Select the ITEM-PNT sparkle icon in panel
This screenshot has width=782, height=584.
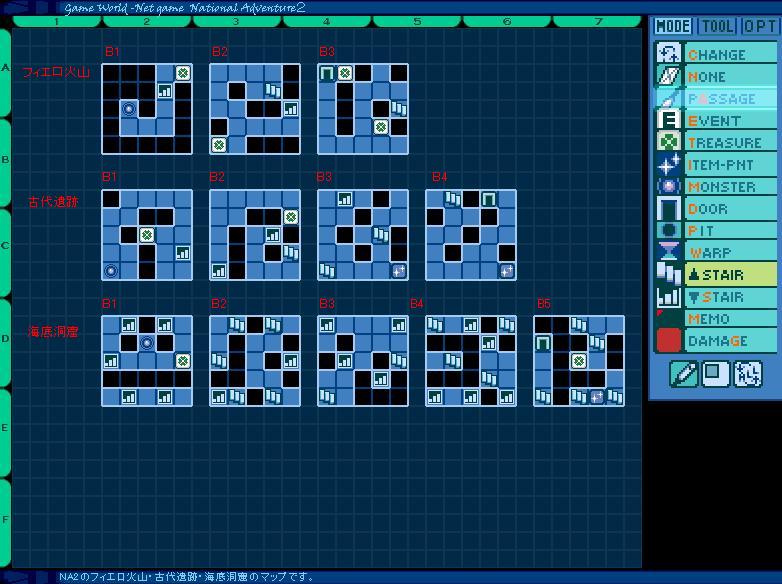click(668, 164)
